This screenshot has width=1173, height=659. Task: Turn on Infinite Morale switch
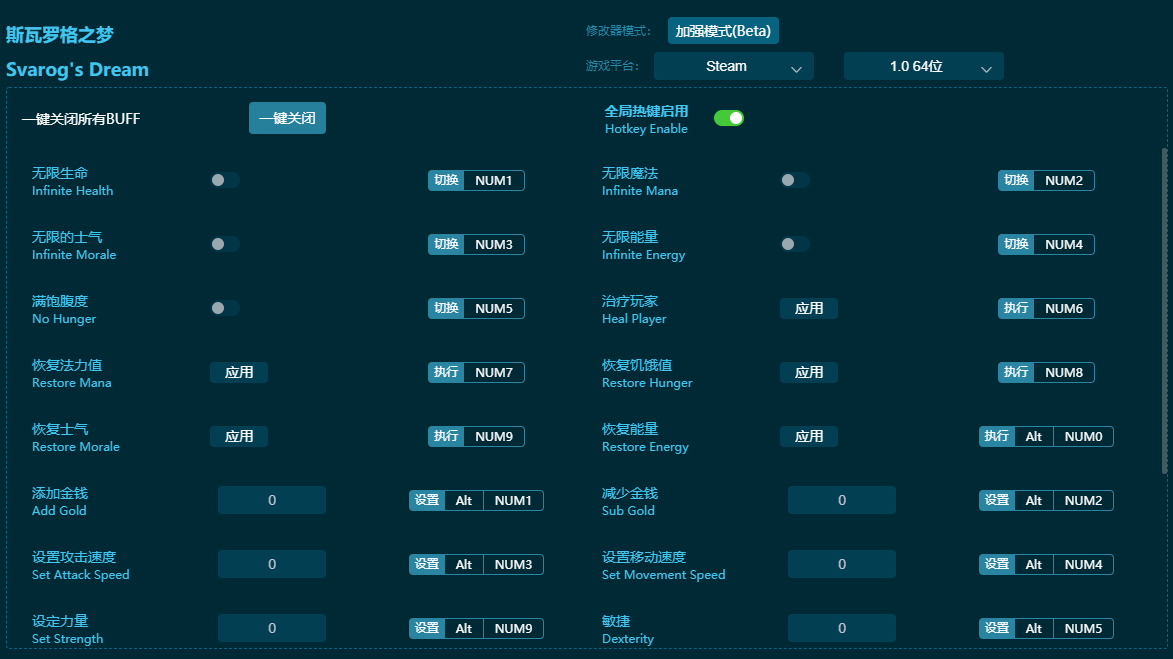point(225,244)
